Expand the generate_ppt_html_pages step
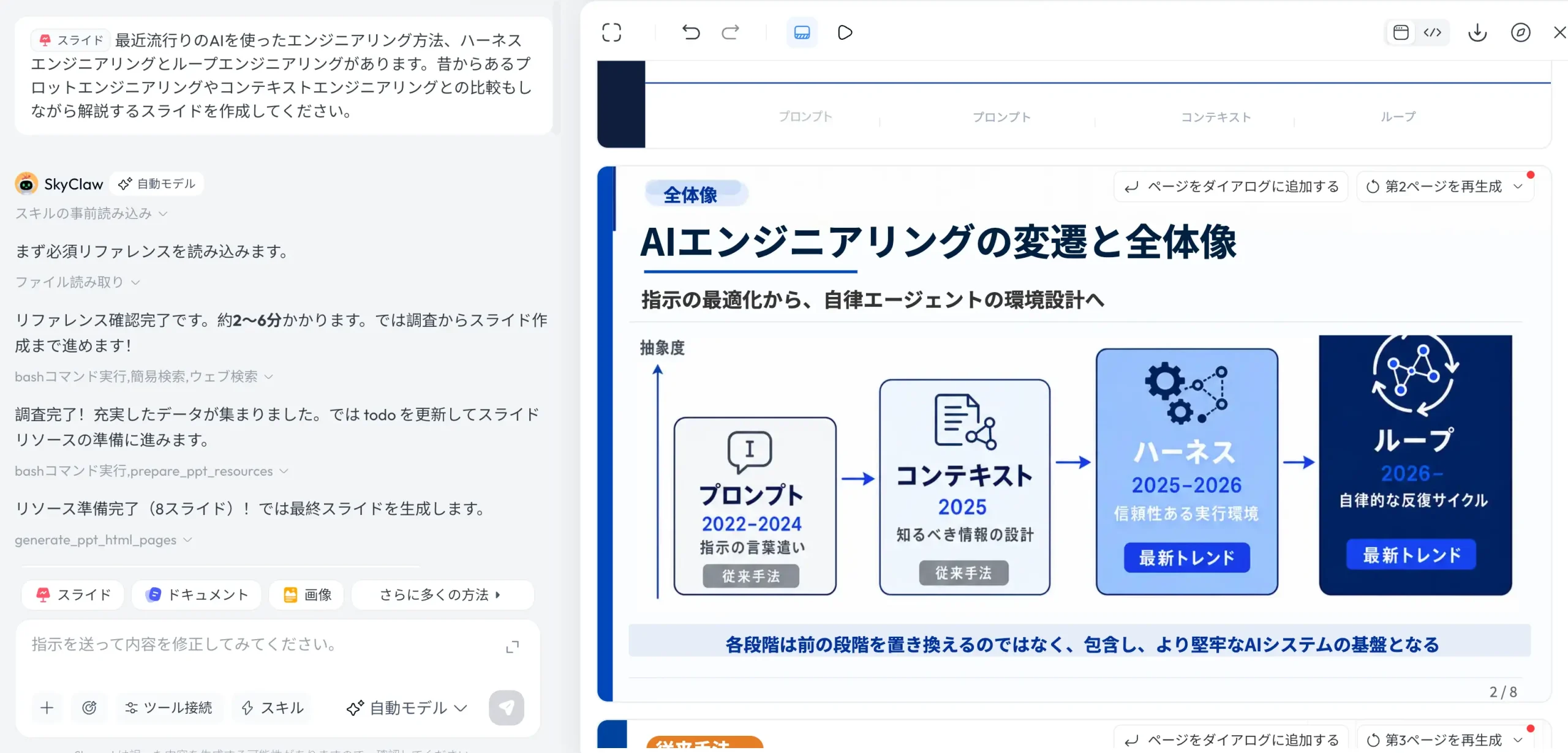The height and width of the screenshot is (753, 1568). [104, 540]
